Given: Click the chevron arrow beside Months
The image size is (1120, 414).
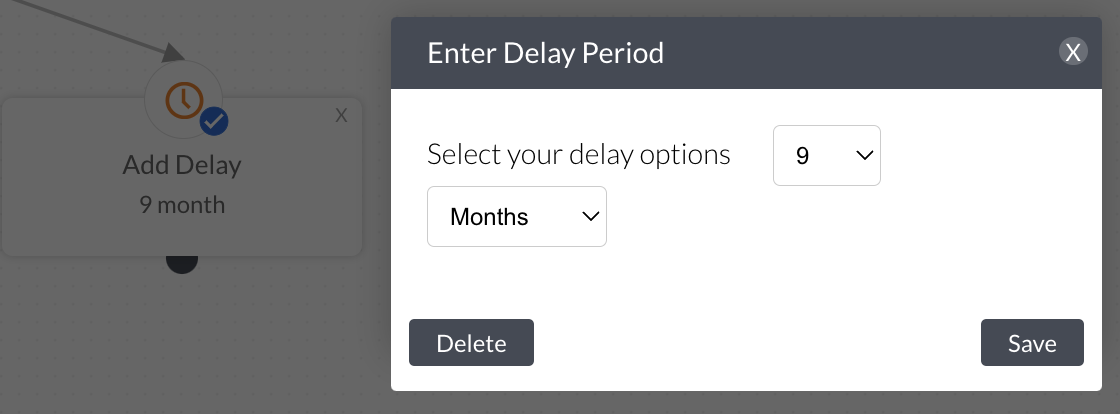Looking at the screenshot, I should (590, 216).
